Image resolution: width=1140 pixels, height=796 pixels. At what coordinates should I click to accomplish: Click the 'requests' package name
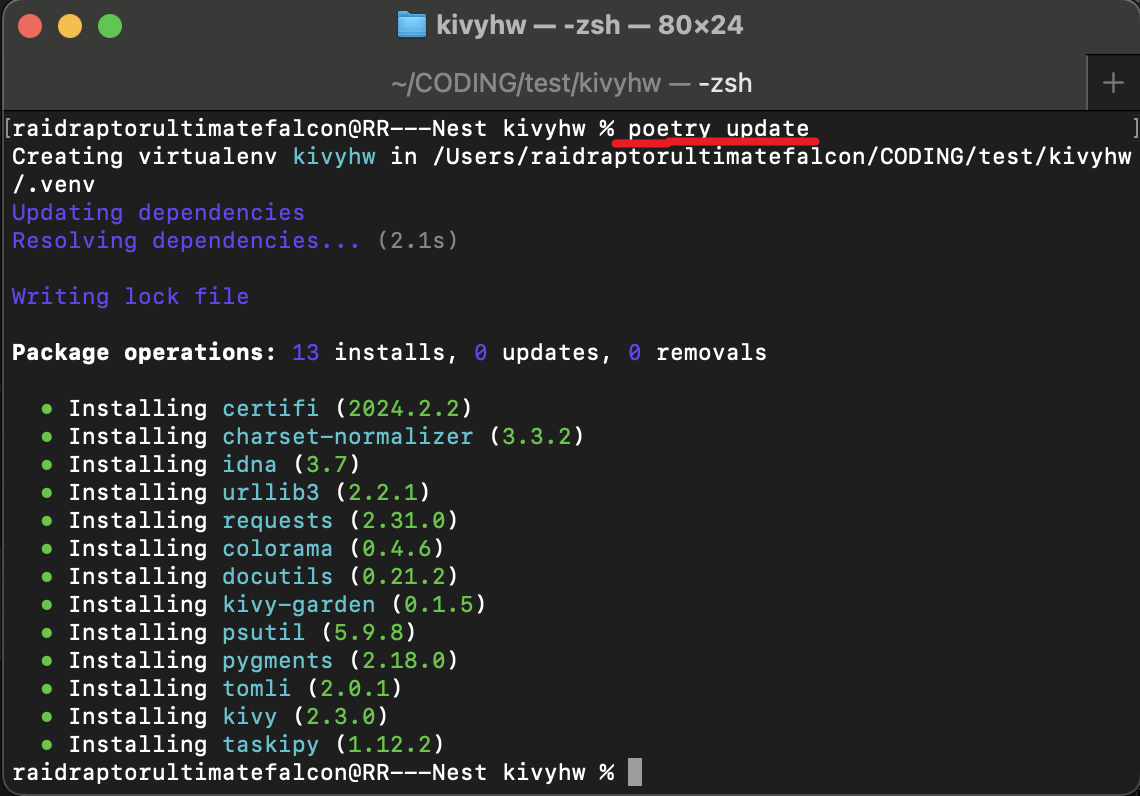tap(278, 520)
